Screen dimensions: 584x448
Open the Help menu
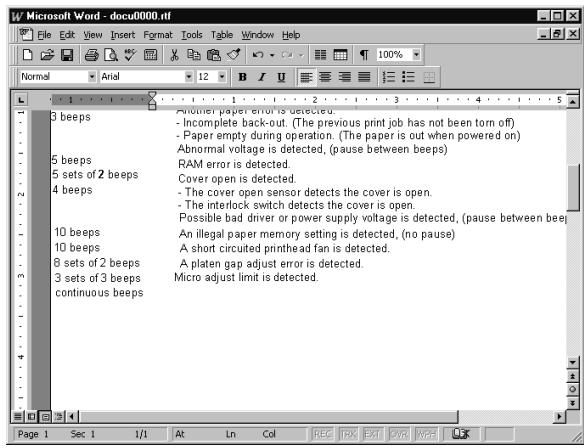pyautogui.click(x=291, y=35)
